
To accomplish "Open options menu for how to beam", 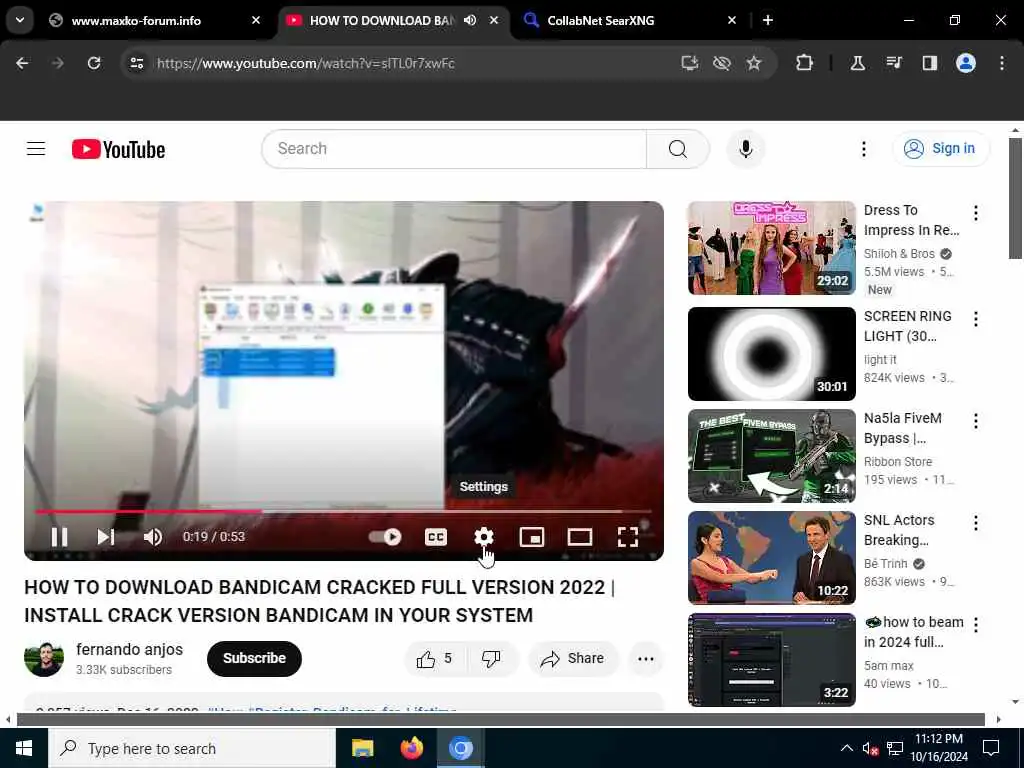I will pyautogui.click(x=976, y=625).
